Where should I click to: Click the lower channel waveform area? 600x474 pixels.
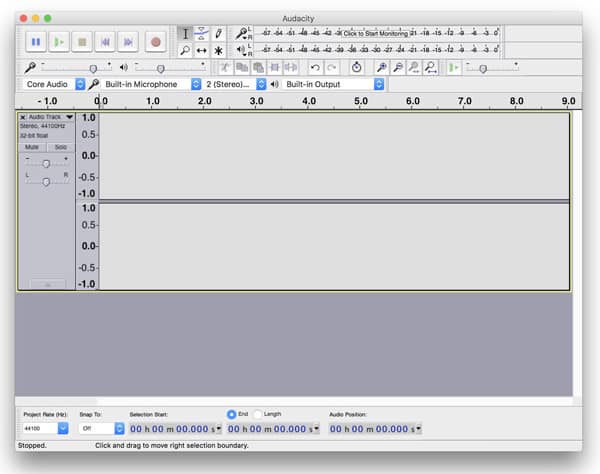[x=334, y=246]
